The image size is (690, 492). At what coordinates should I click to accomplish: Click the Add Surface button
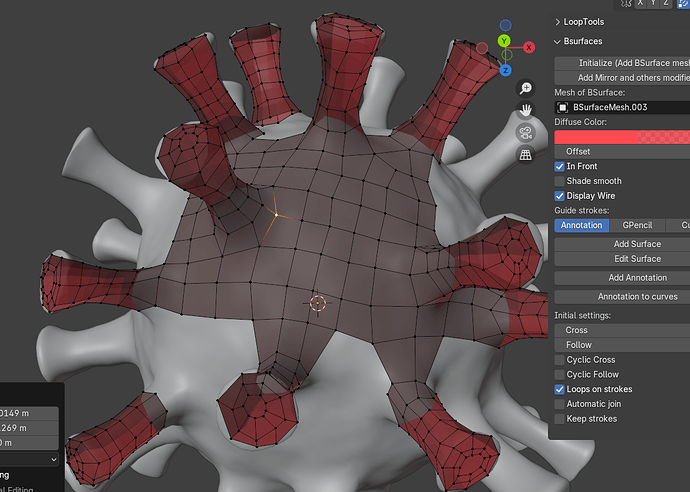point(622,244)
